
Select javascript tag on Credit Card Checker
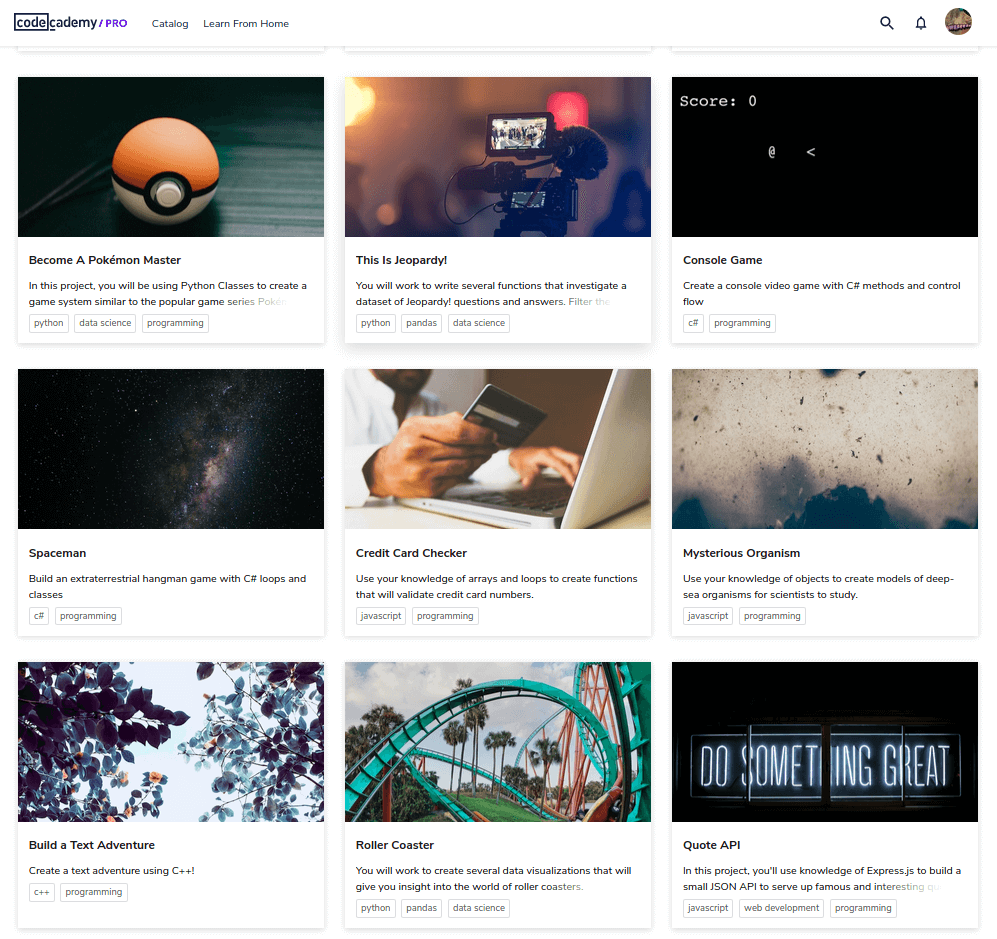[381, 616]
